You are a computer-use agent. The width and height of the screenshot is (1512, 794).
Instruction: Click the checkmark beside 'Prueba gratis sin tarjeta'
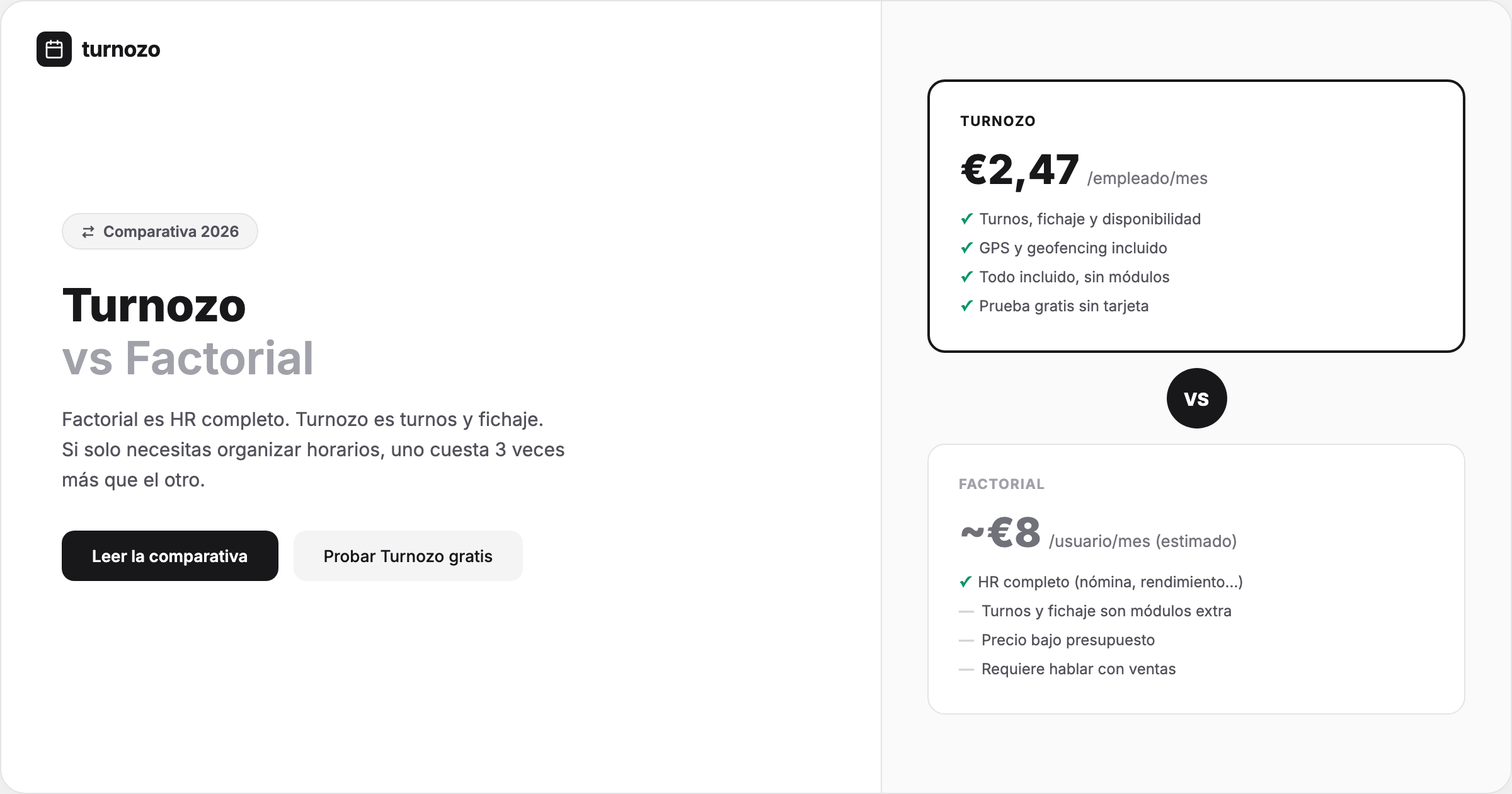pyautogui.click(x=966, y=306)
